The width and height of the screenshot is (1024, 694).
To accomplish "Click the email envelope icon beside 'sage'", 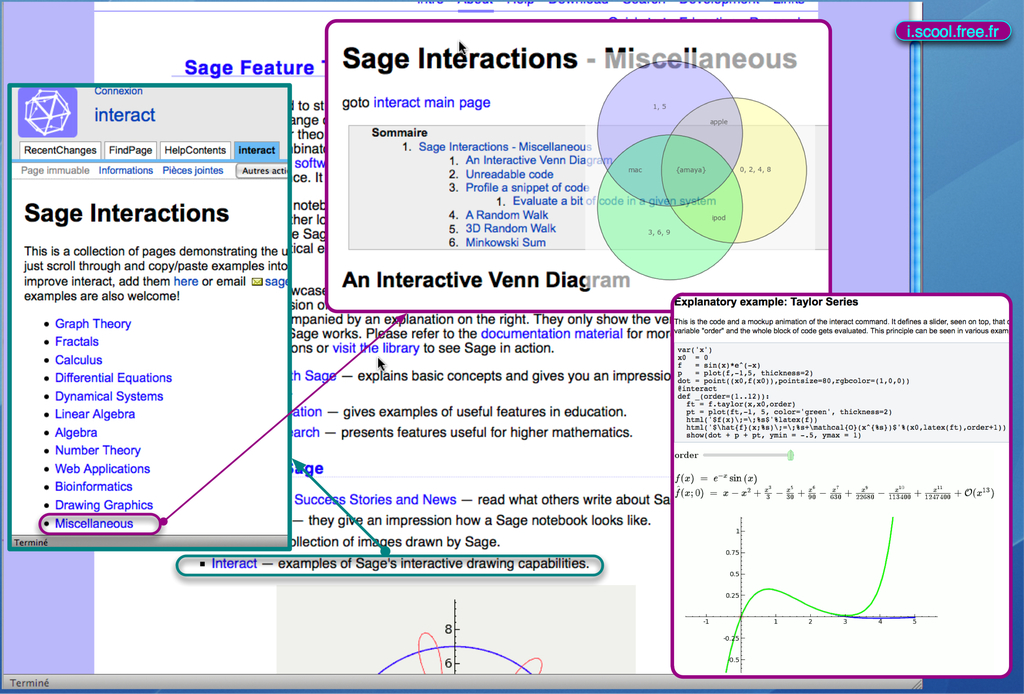I will [257, 282].
